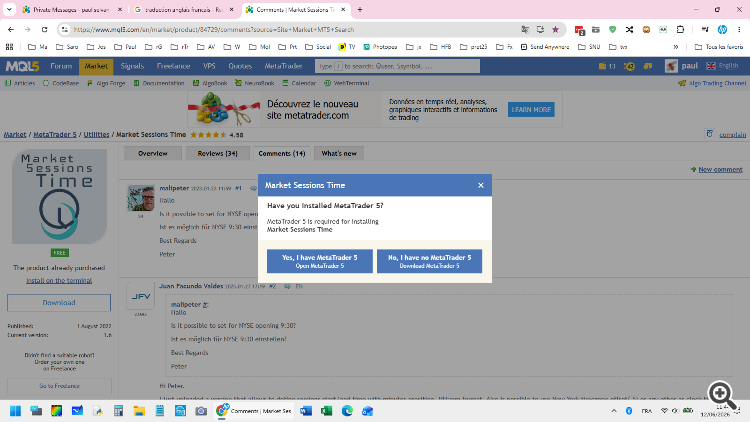Viewport: 750px width, 422px height.
Task: Open the Send Anywhere bookmark
Action: tap(544, 47)
